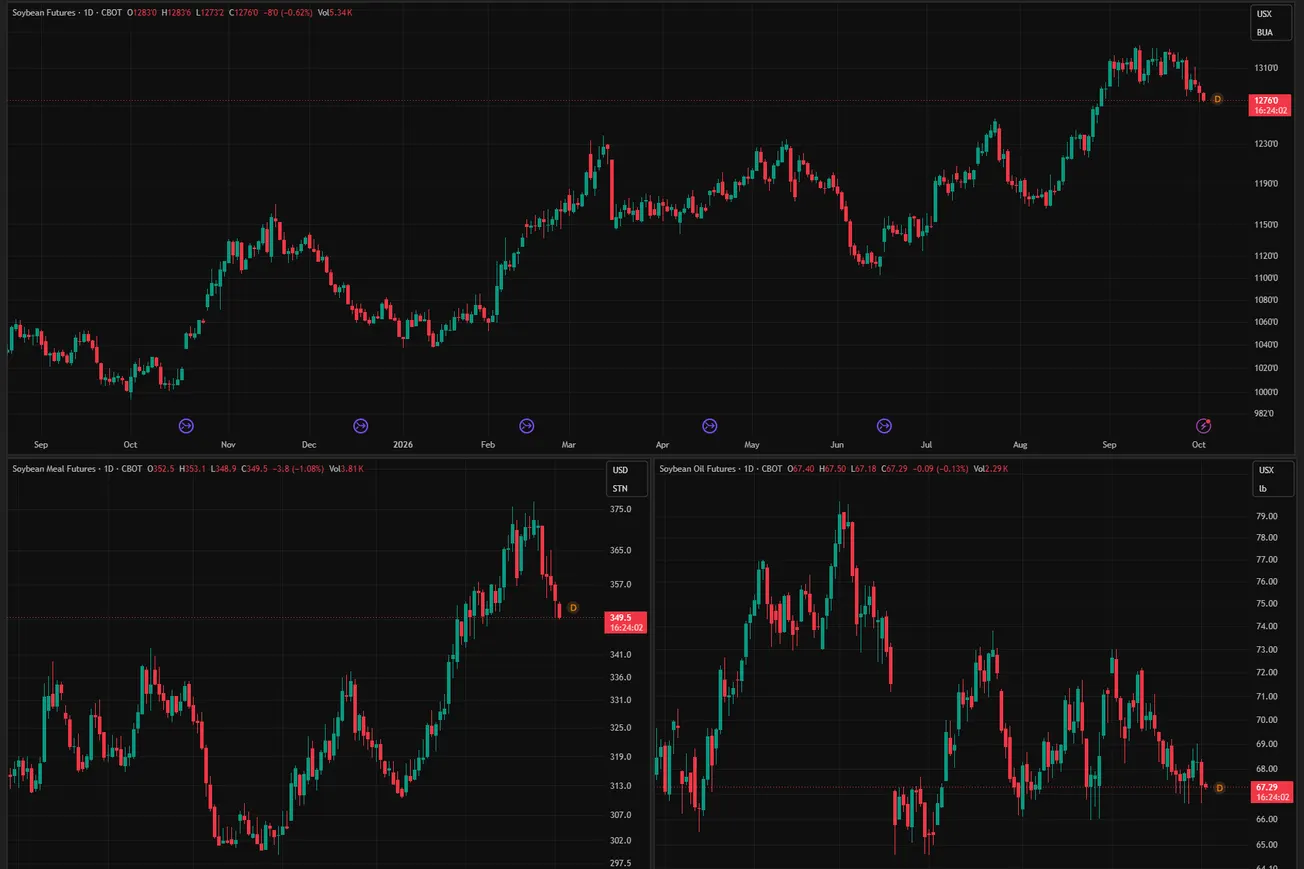This screenshot has width=1304, height=869.
Task: Click the 375.0 price axis label
Action: pos(620,510)
